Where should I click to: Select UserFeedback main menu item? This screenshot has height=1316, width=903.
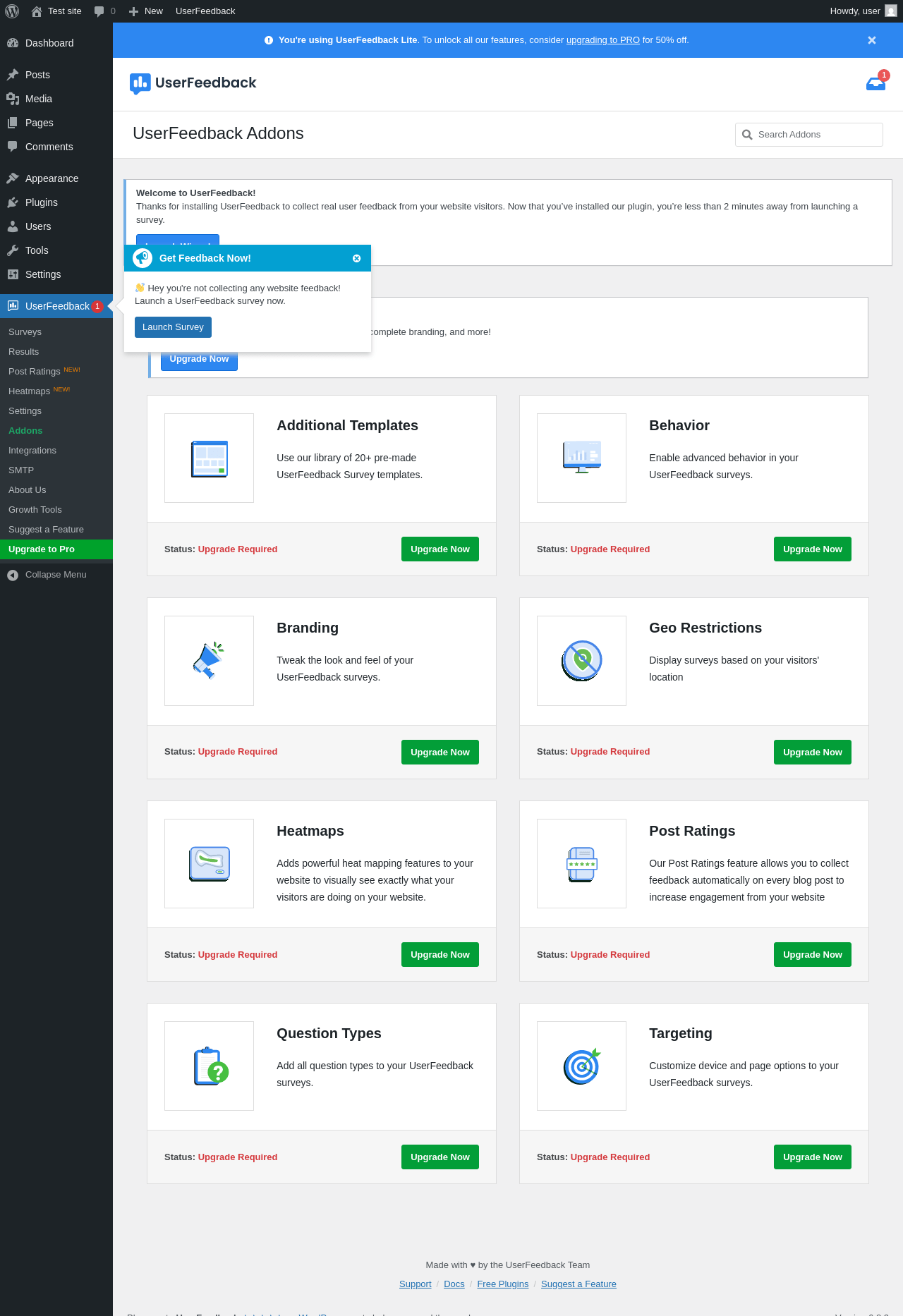click(x=56, y=306)
